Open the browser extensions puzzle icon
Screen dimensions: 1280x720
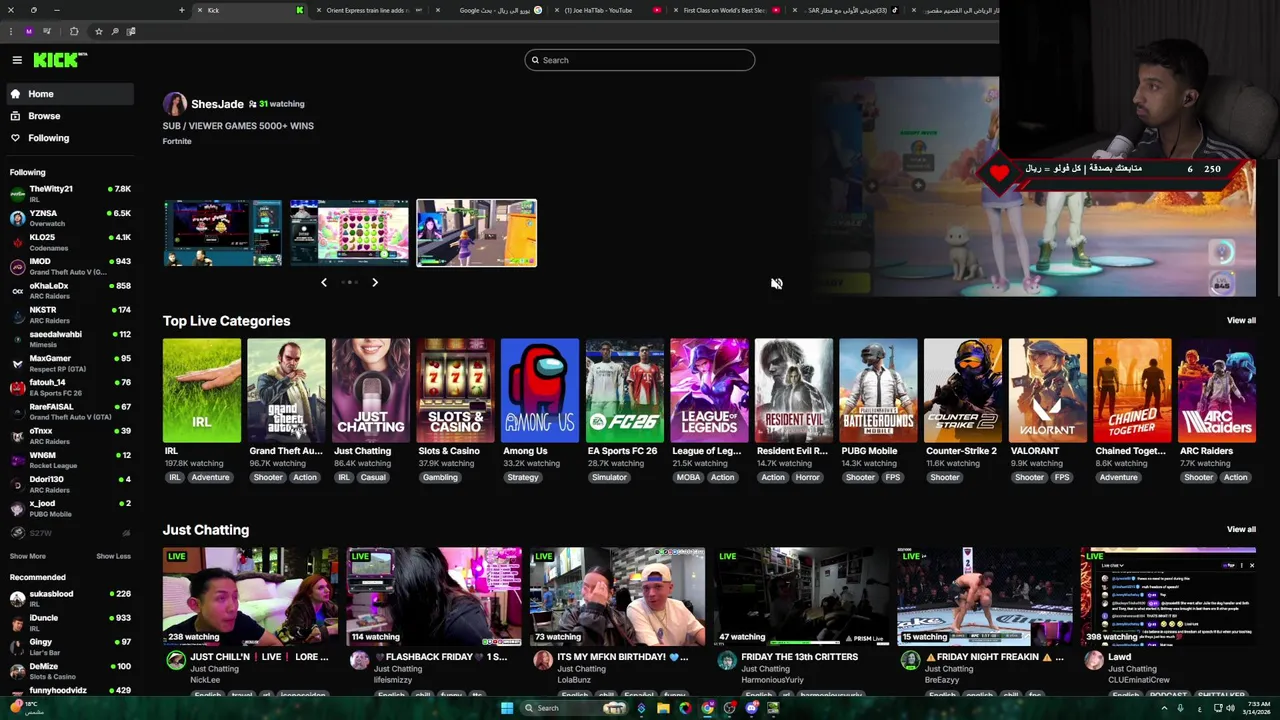click(73, 31)
